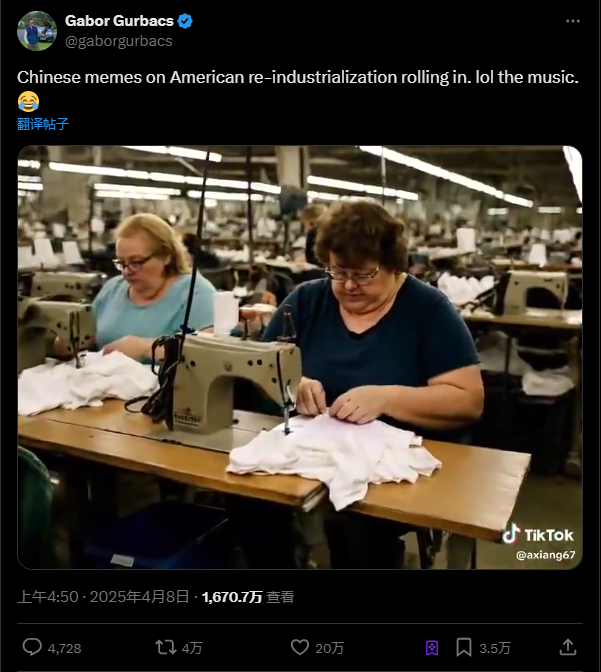Repost using the retweet arrows icon
The height and width of the screenshot is (672, 601).
point(165,647)
